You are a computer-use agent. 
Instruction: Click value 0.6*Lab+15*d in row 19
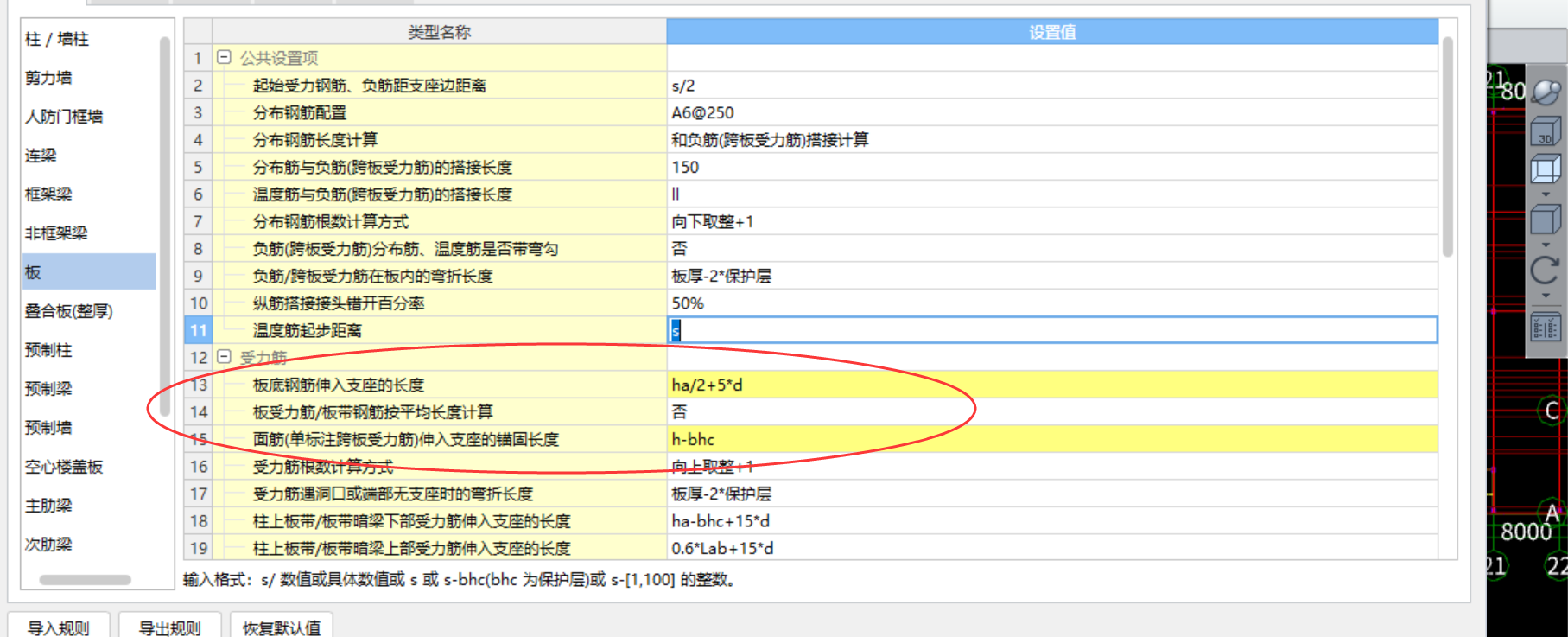[722, 548]
